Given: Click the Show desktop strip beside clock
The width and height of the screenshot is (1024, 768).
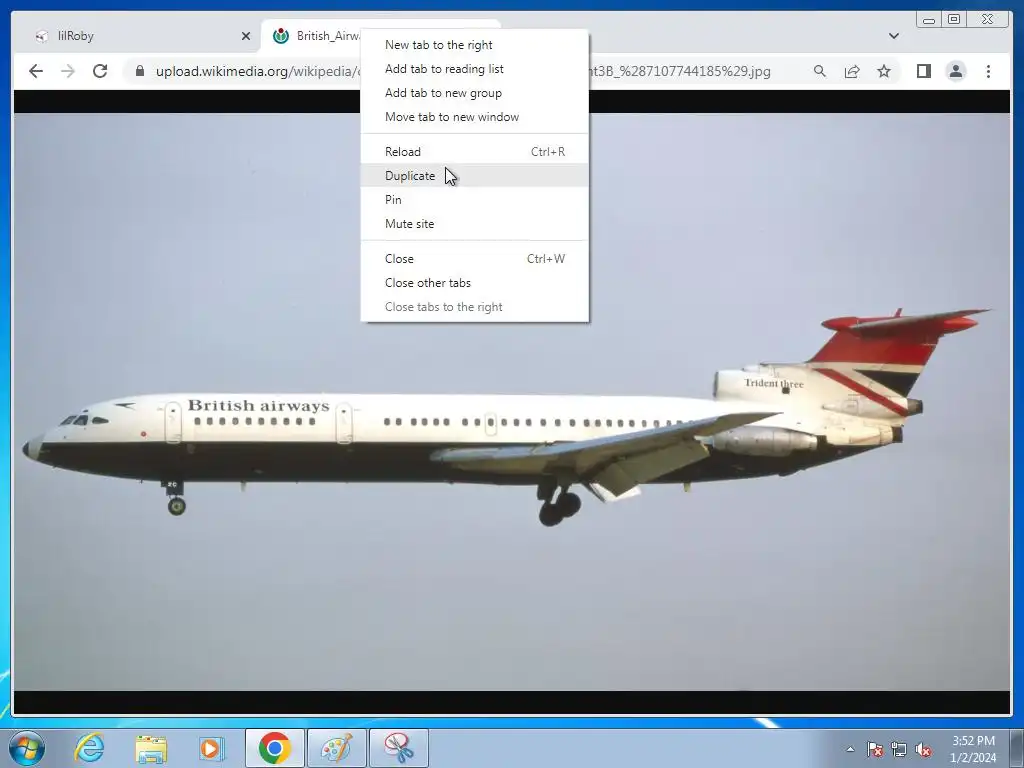Looking at the screenshot, I should click(1016, 748).
